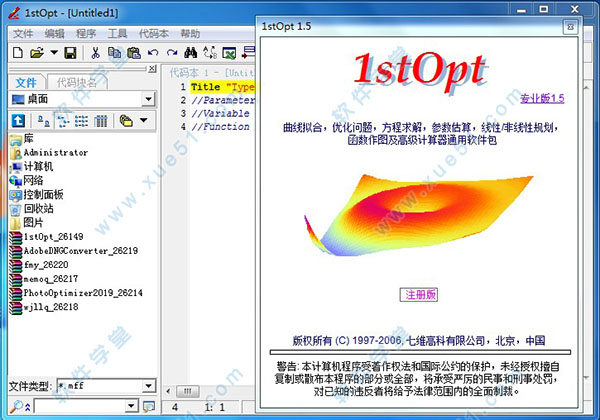The height and width of the screenshot is (420, 600).
Task: Switch file list to details column view
Action: 101,121
